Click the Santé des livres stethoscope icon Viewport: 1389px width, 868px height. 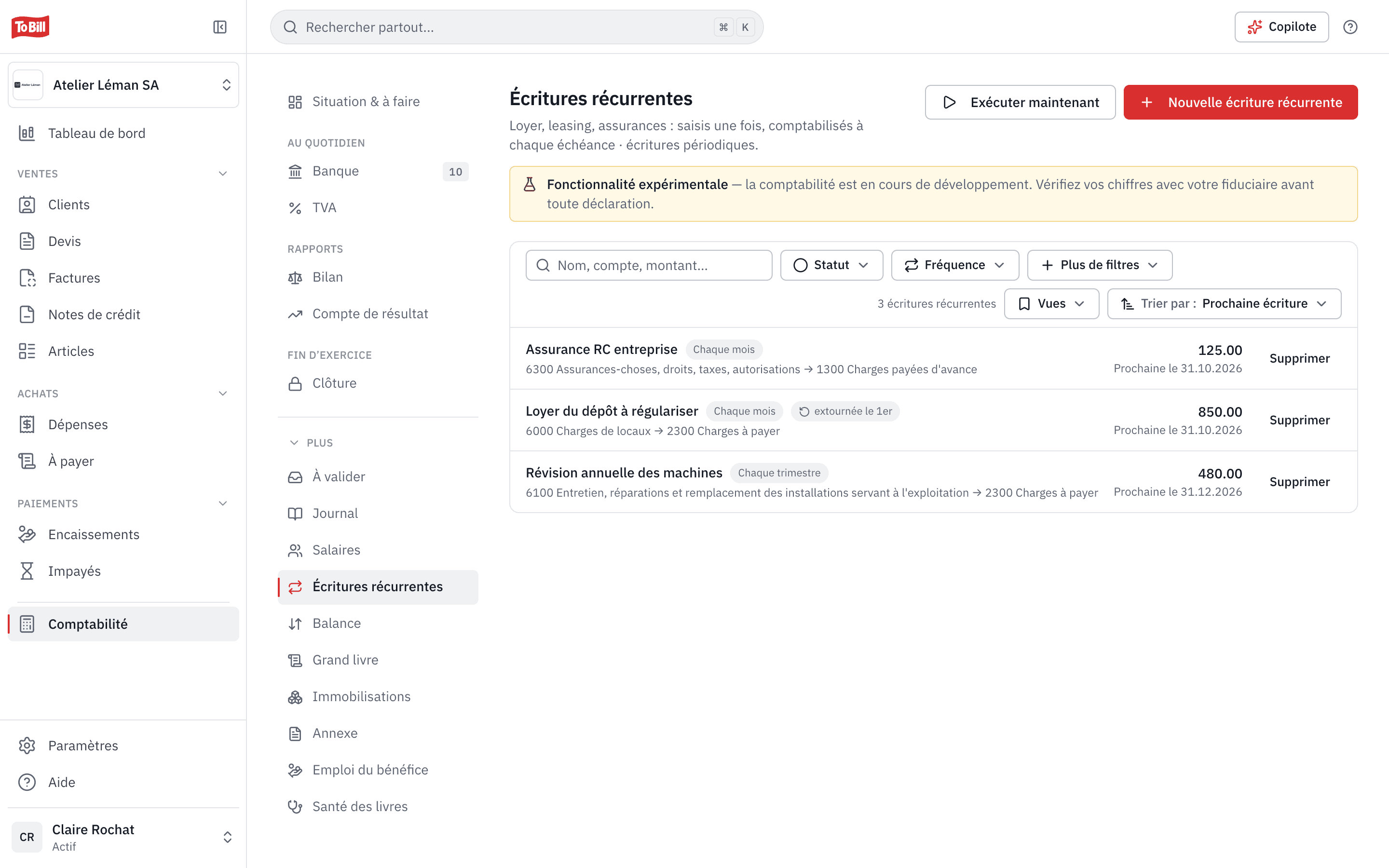tap(295, 807)
